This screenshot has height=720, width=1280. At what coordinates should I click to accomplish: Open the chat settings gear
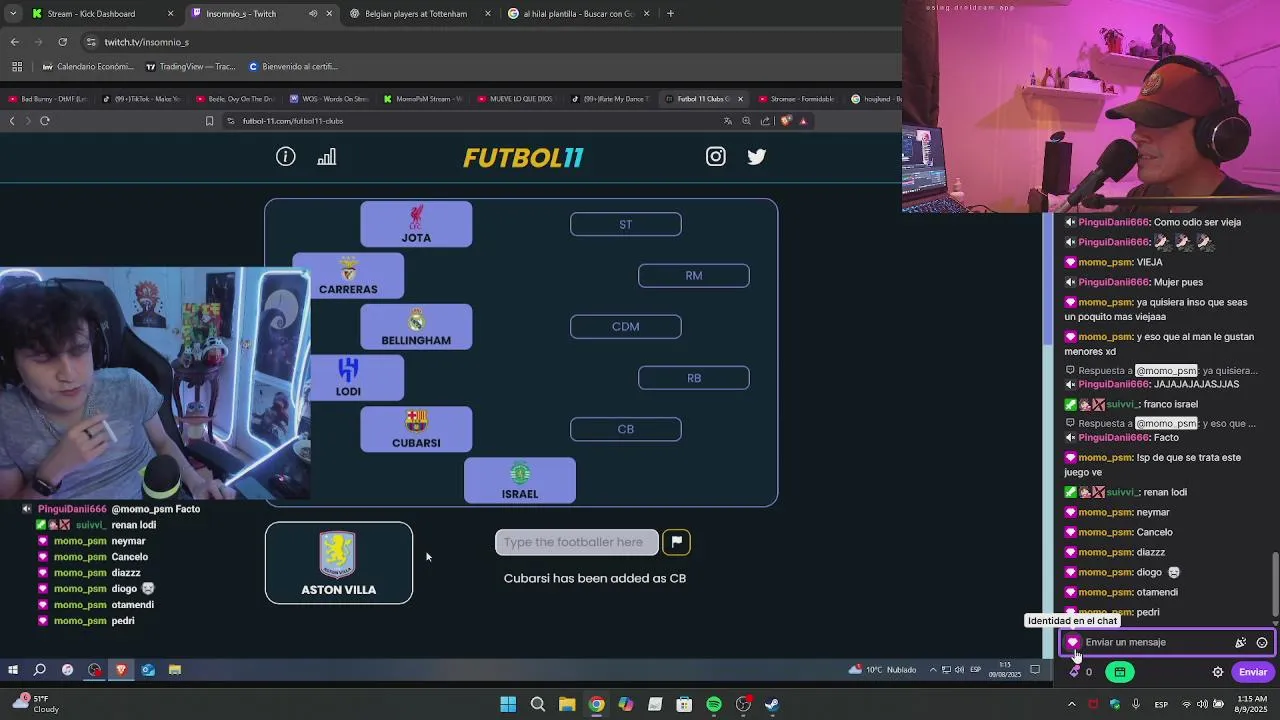coord(1218,672)
